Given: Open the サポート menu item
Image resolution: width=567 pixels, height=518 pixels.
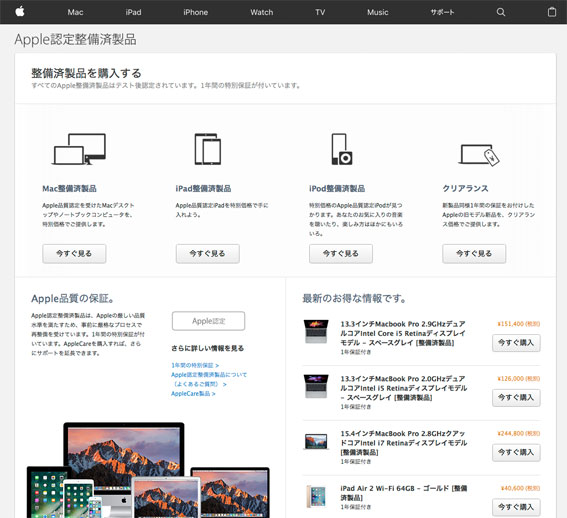Looking at the screenshot, I should coord(442,12).
